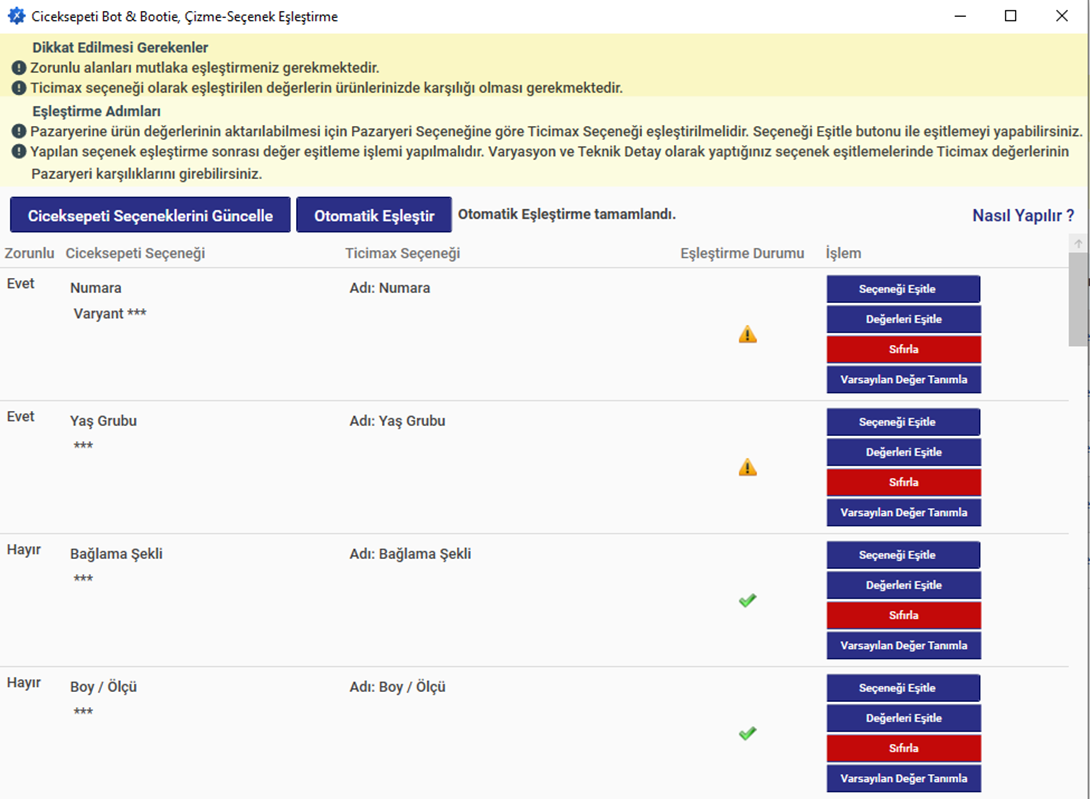Click Değerleri Eşitle for Yaş Grubu row
Screen dimensions: 1090x799
(x=903, y=452)
